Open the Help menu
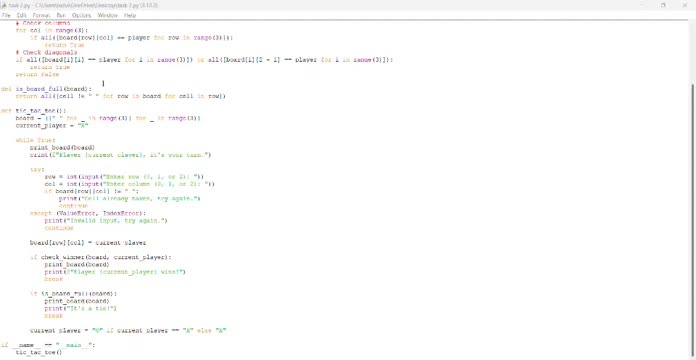The width and height of the screenshot is (696, 360). click(x=130, y=15)
